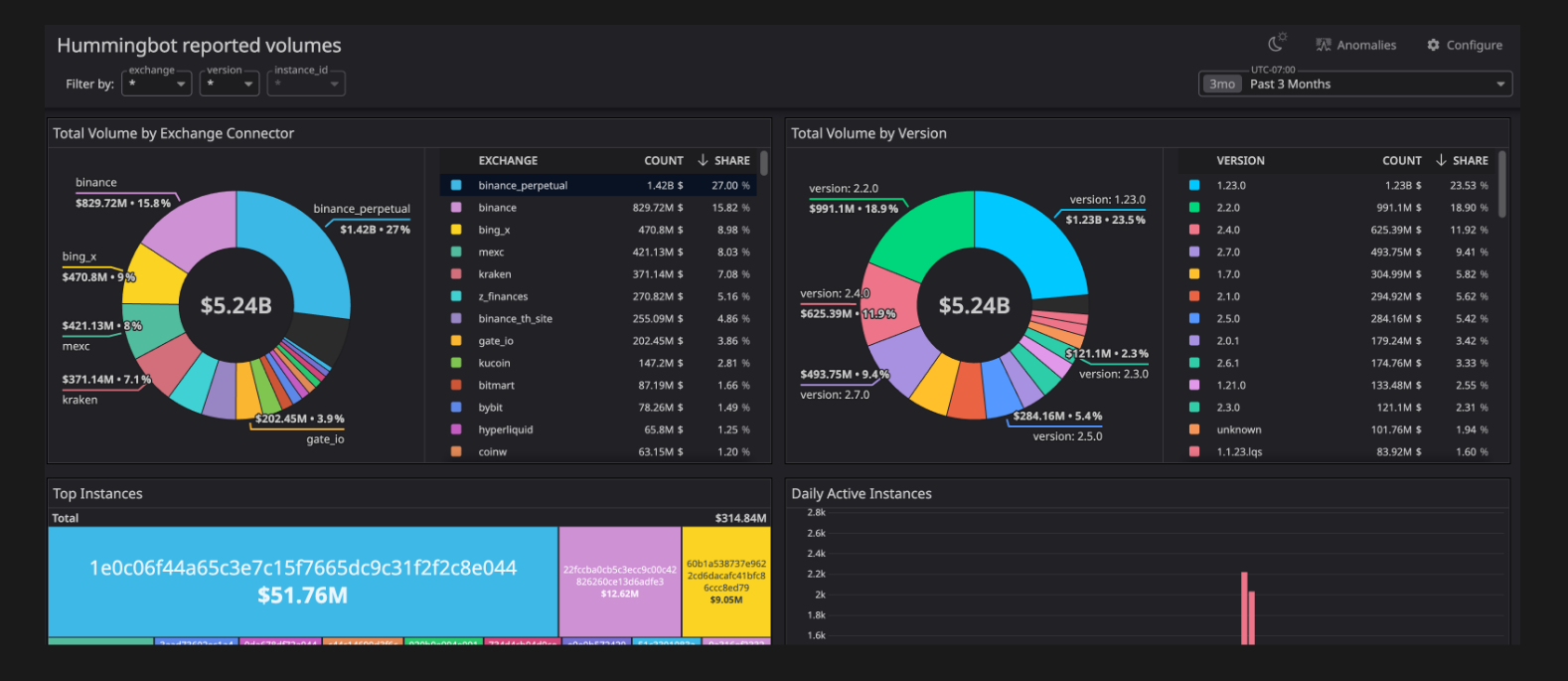Expand the exchange filter dropdown
This screenshot has height=681, width=1568.
coord(156,85)
